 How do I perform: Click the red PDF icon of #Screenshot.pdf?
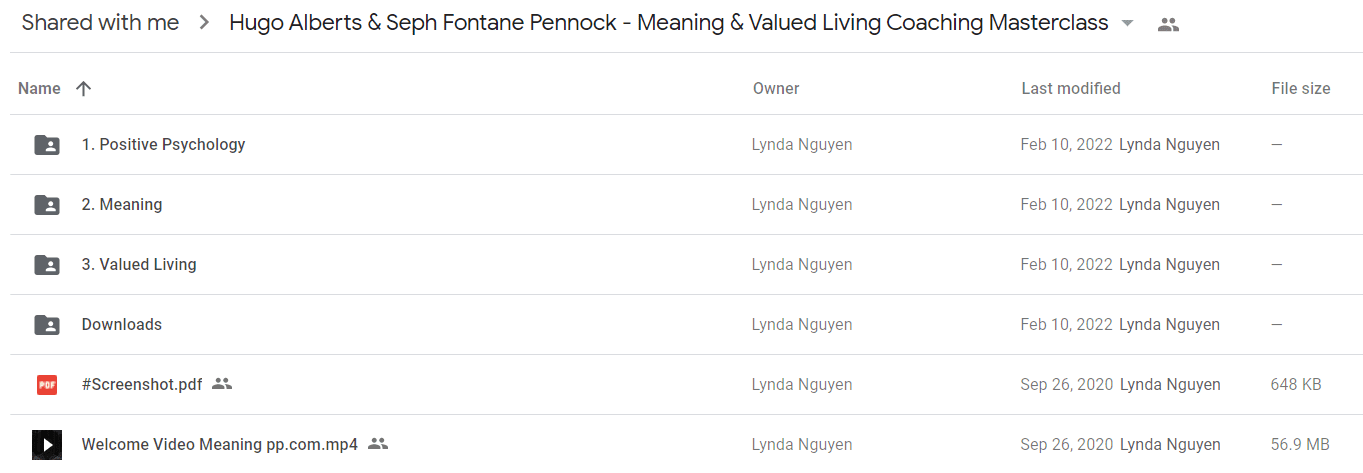[47, 385]
